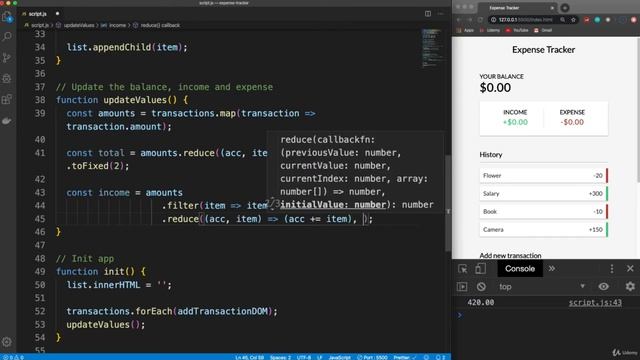Viewport: 640px width, 360px height.
Task: Show the console sidebar
Action: coord(462,287)
